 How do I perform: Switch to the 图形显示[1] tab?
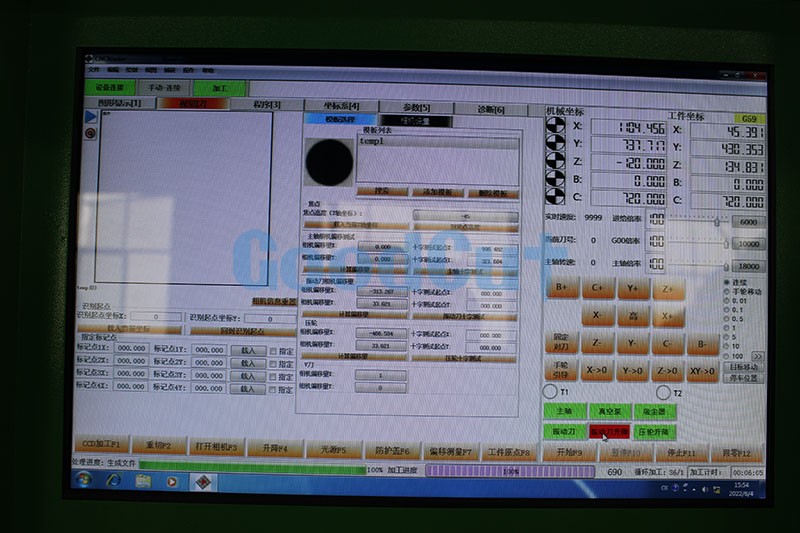coord(119,103)
